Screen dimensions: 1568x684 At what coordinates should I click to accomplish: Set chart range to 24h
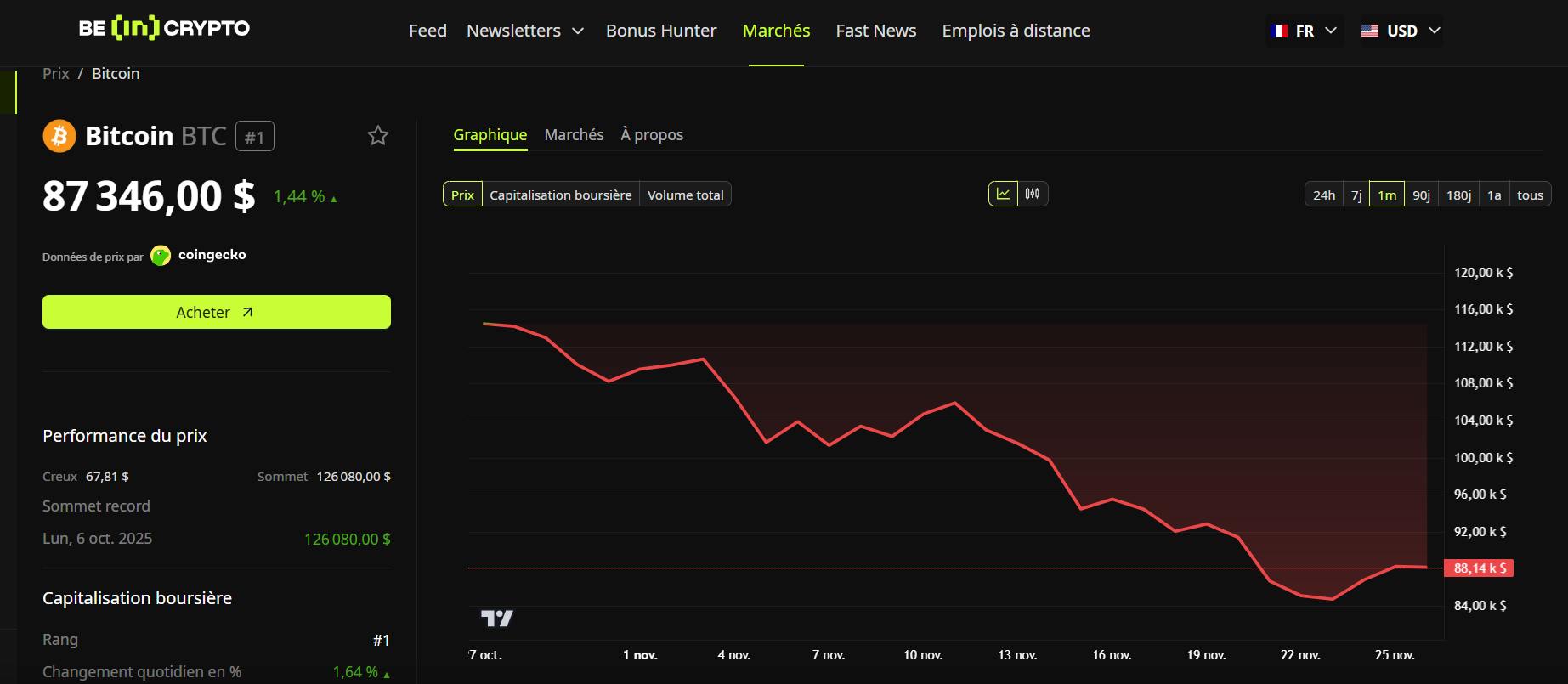click(x=1324, y=195)
